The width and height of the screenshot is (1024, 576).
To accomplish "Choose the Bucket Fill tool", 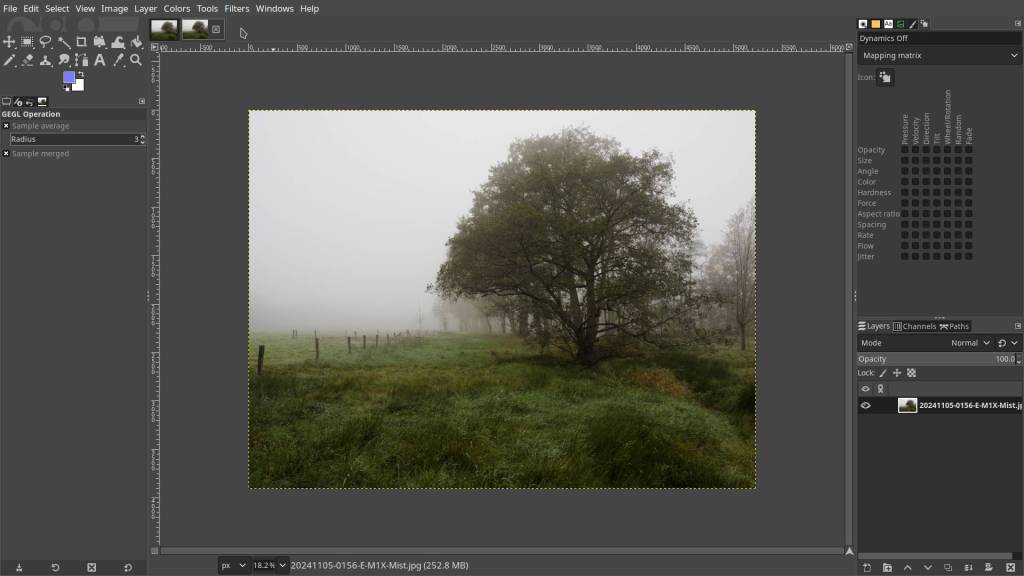I will tap(136, 42).
